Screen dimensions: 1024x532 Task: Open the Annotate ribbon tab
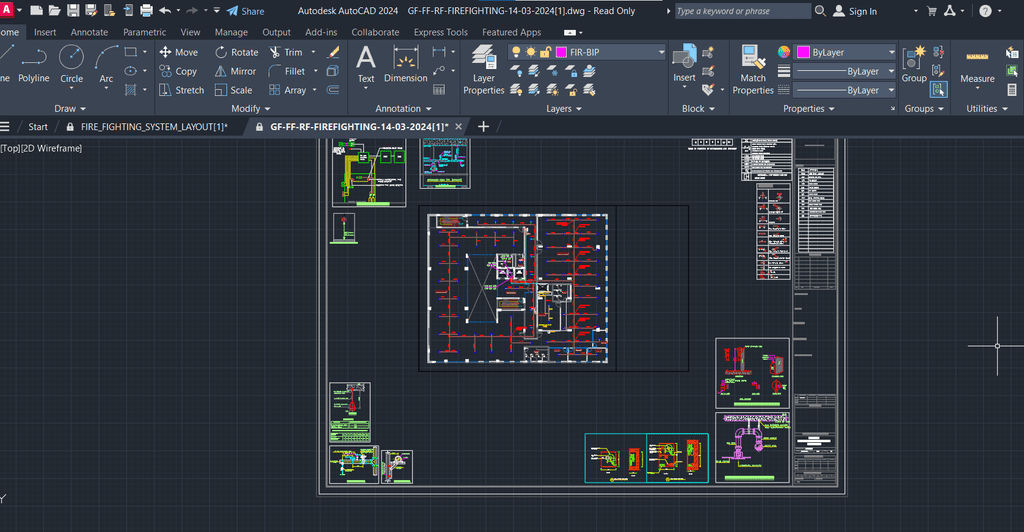point(89,32)
